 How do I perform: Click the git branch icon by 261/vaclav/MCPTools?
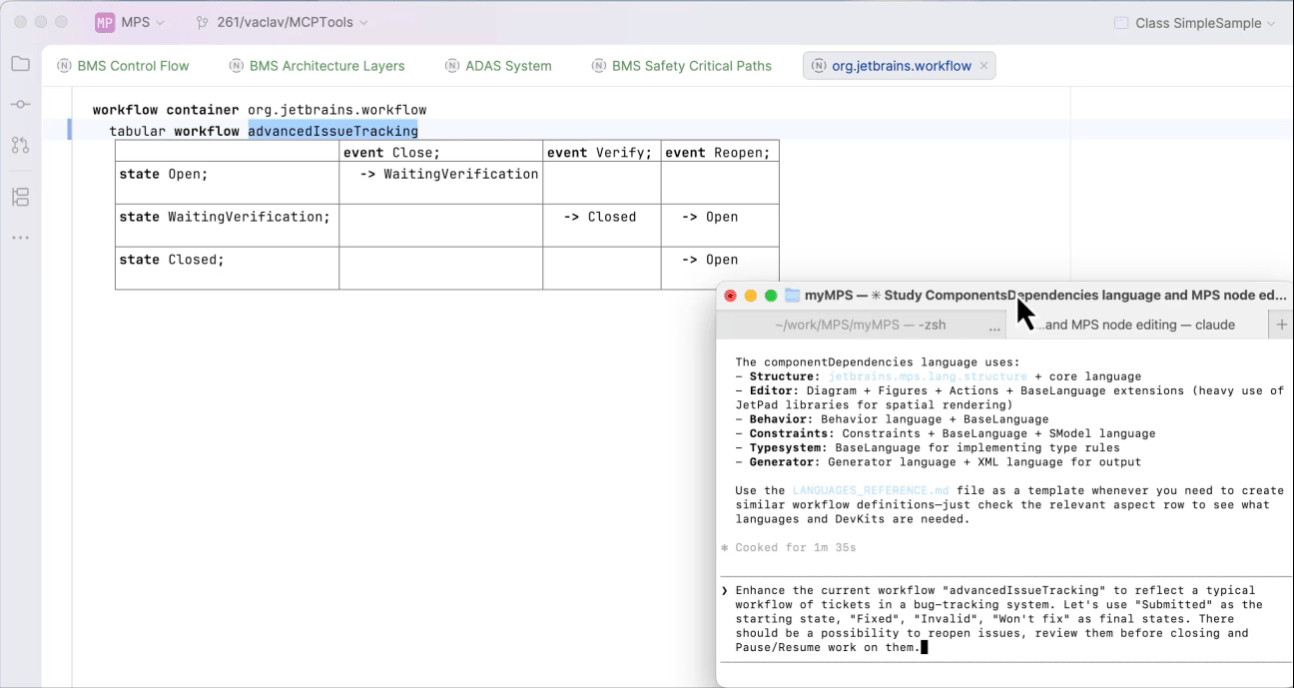click(203, 22)
